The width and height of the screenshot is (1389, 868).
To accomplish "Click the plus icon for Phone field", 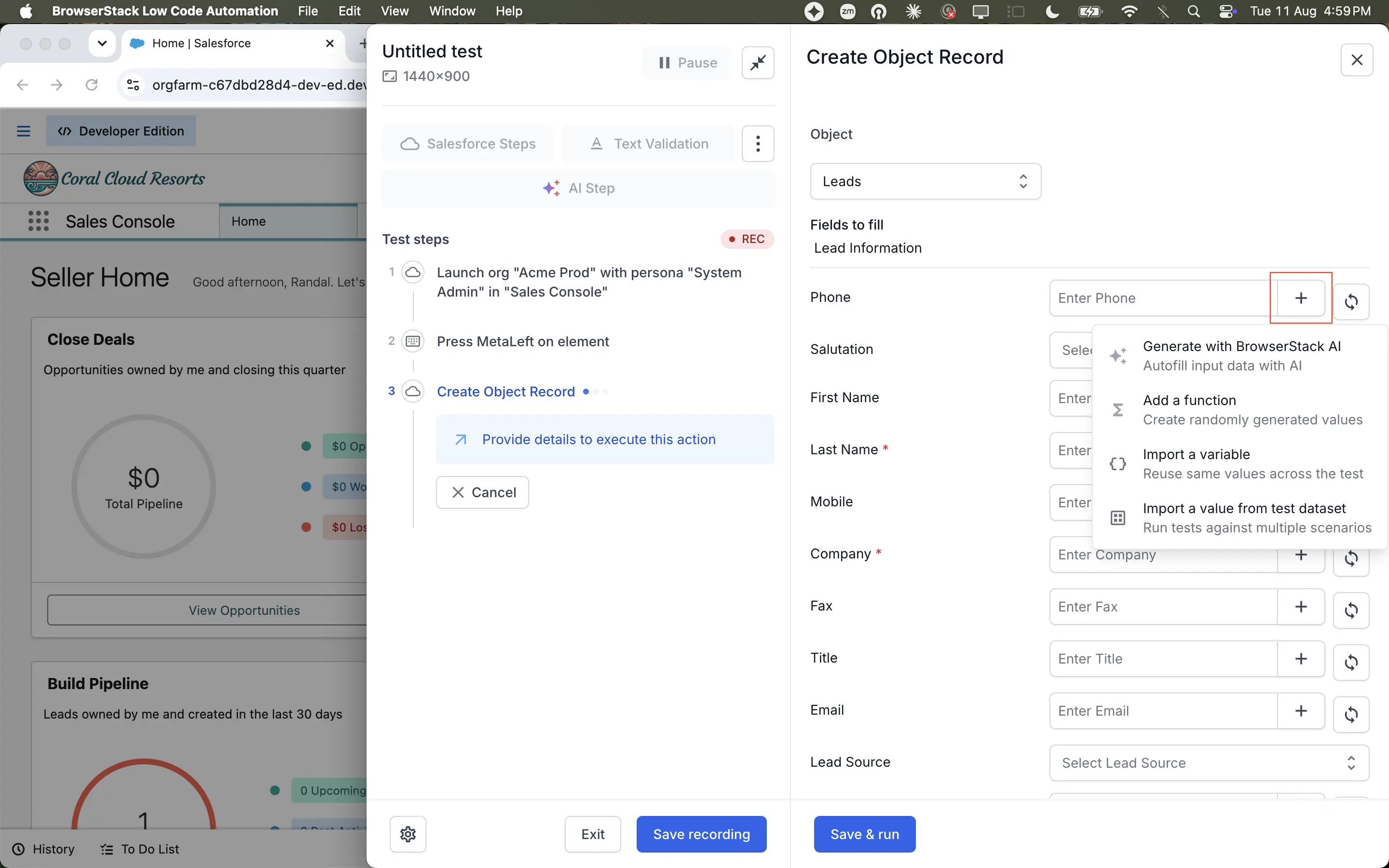I will pyautogui.click(x=1301, y=298).
